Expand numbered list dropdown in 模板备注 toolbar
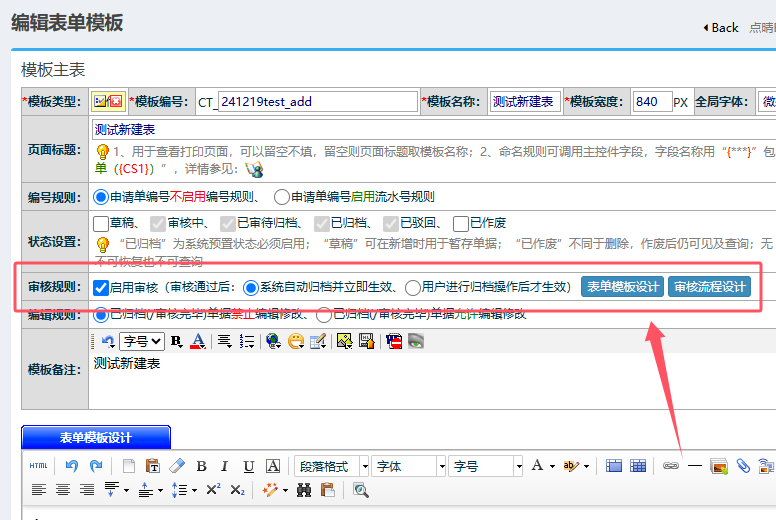The height and width of the screenshot is (520, 776). click(246, 341)
